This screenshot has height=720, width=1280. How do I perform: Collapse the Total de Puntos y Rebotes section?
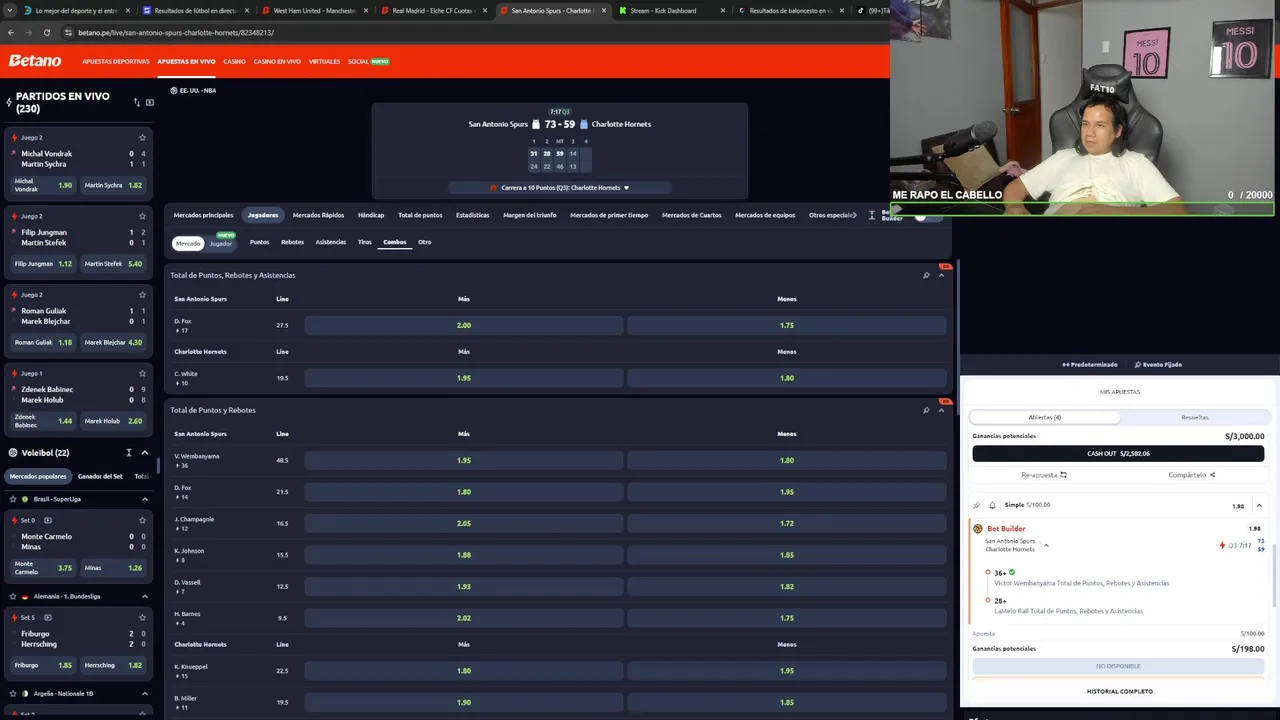click(x=941, y=410)
